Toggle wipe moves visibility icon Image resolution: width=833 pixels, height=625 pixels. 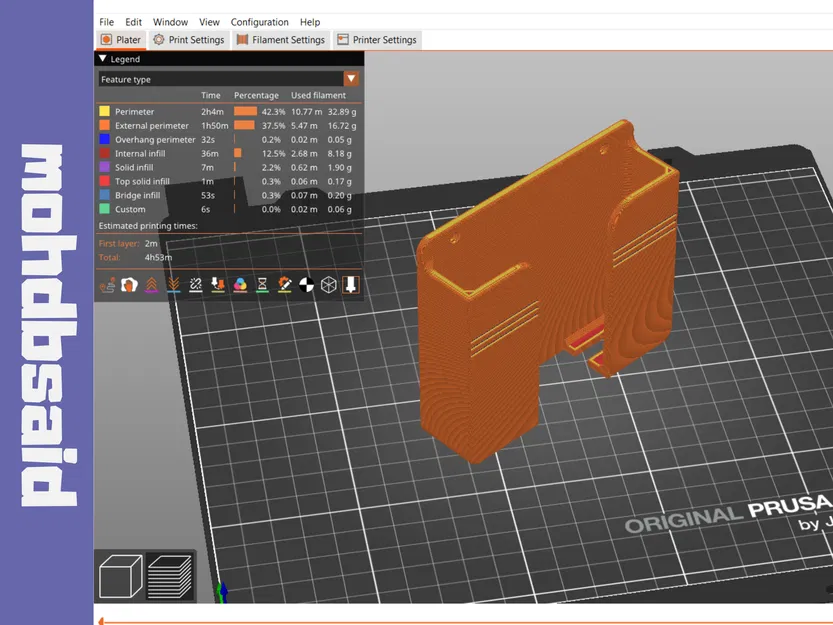(129, 285)
